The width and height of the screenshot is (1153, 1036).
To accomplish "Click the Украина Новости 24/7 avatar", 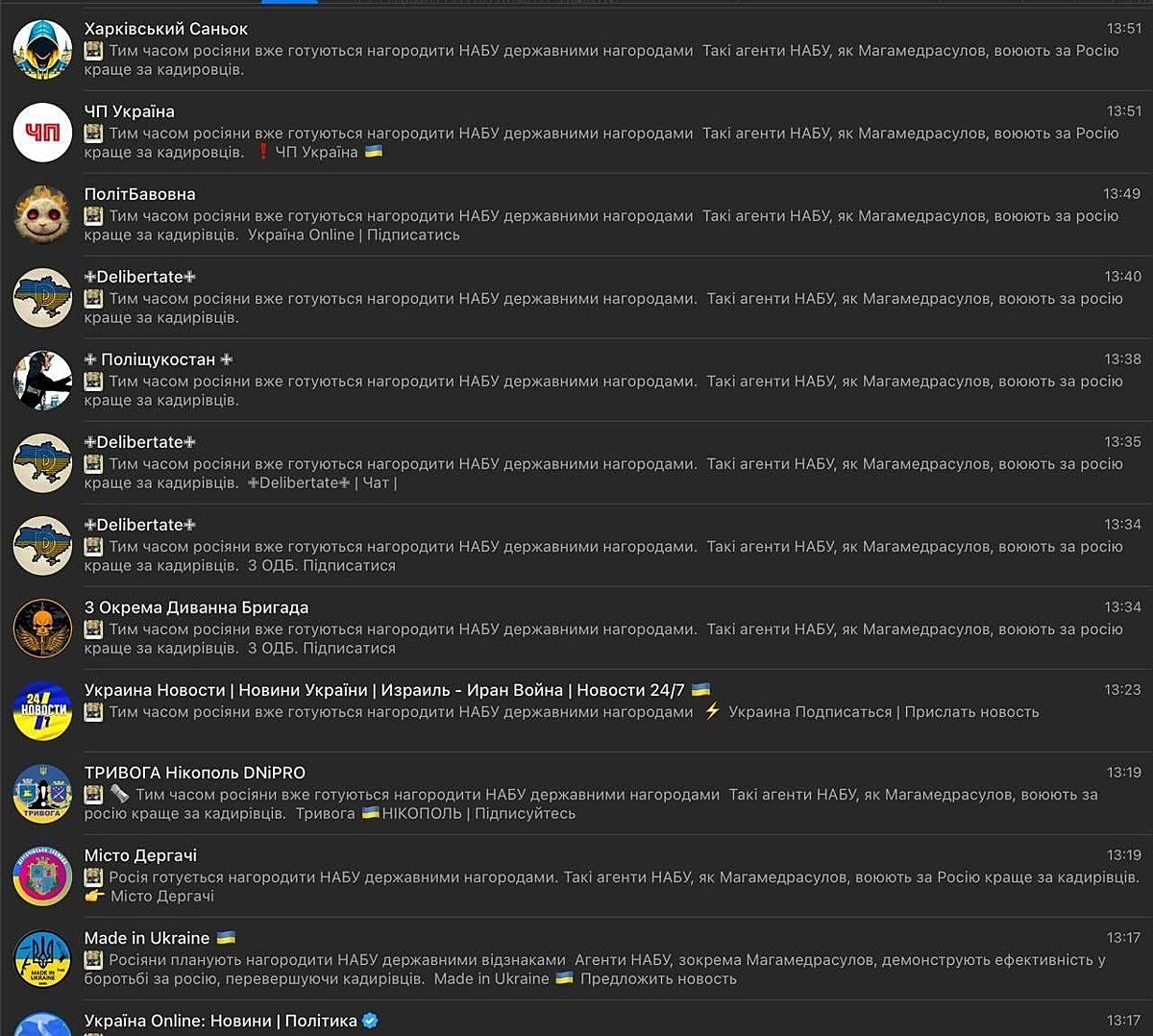I will point(42,711).
